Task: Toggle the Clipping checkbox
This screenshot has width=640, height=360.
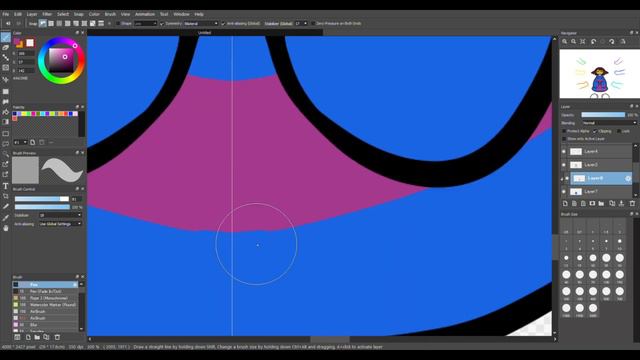Action: pyautogui.click(x=595, y=131)
